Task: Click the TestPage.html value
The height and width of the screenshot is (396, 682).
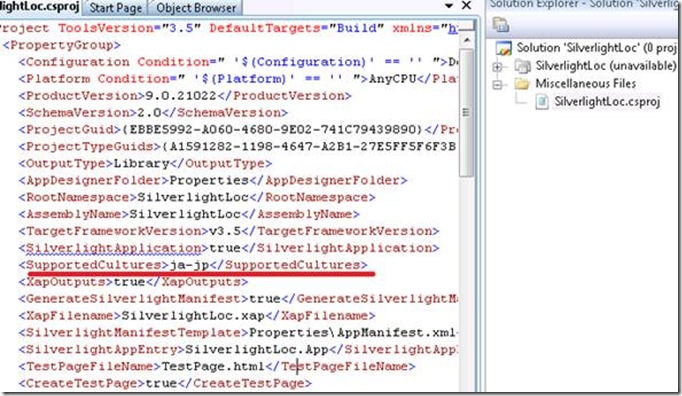Action: point(213,367)
